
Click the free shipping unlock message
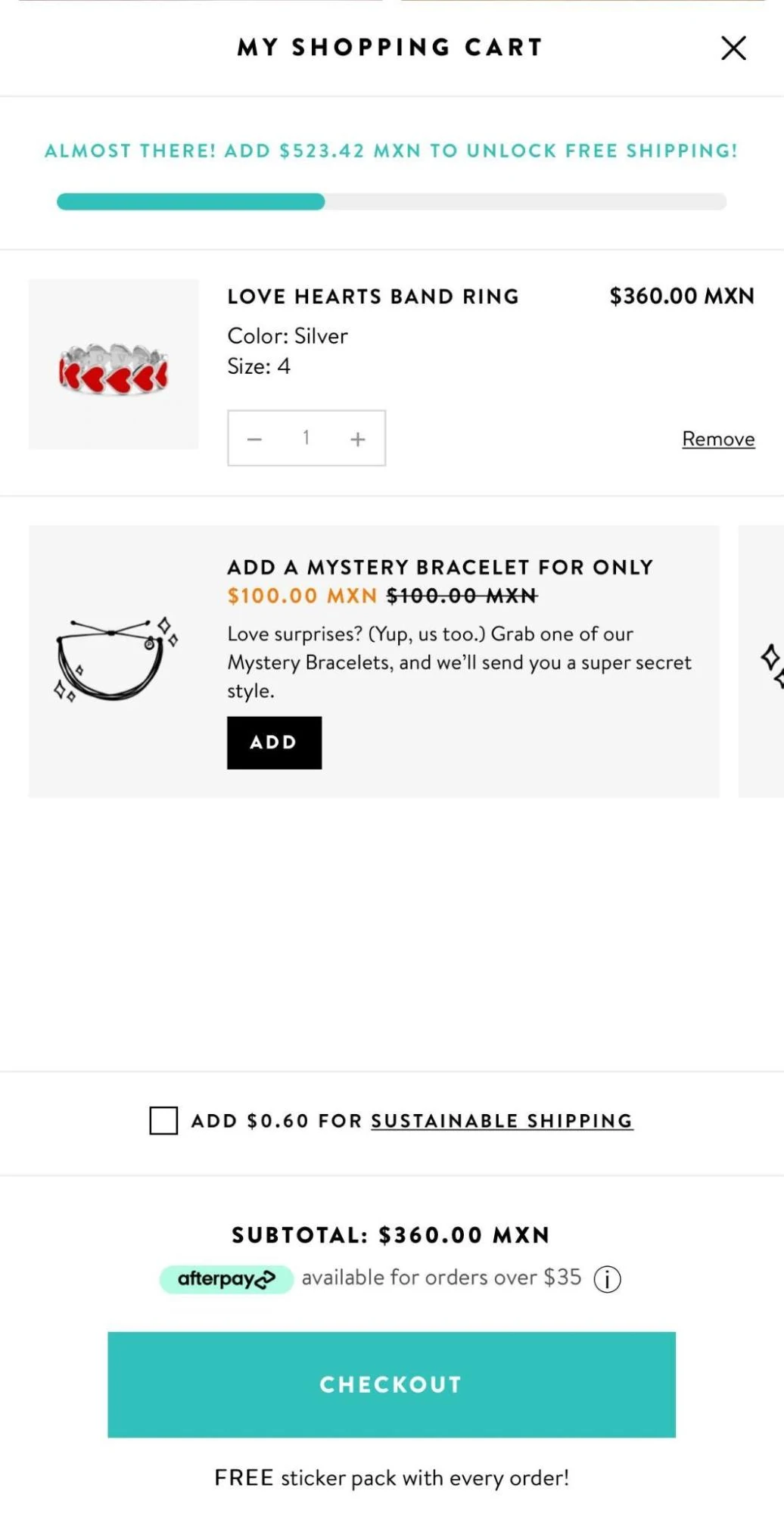pos(391,151)
